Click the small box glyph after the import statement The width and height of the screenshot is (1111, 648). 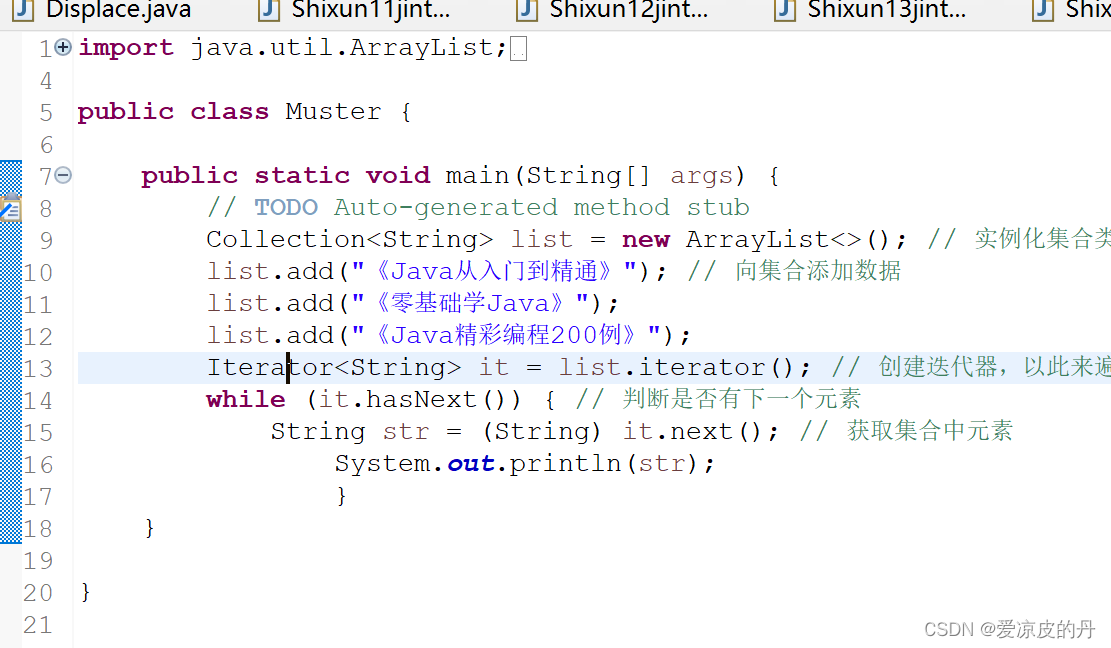tap(518, 46)
